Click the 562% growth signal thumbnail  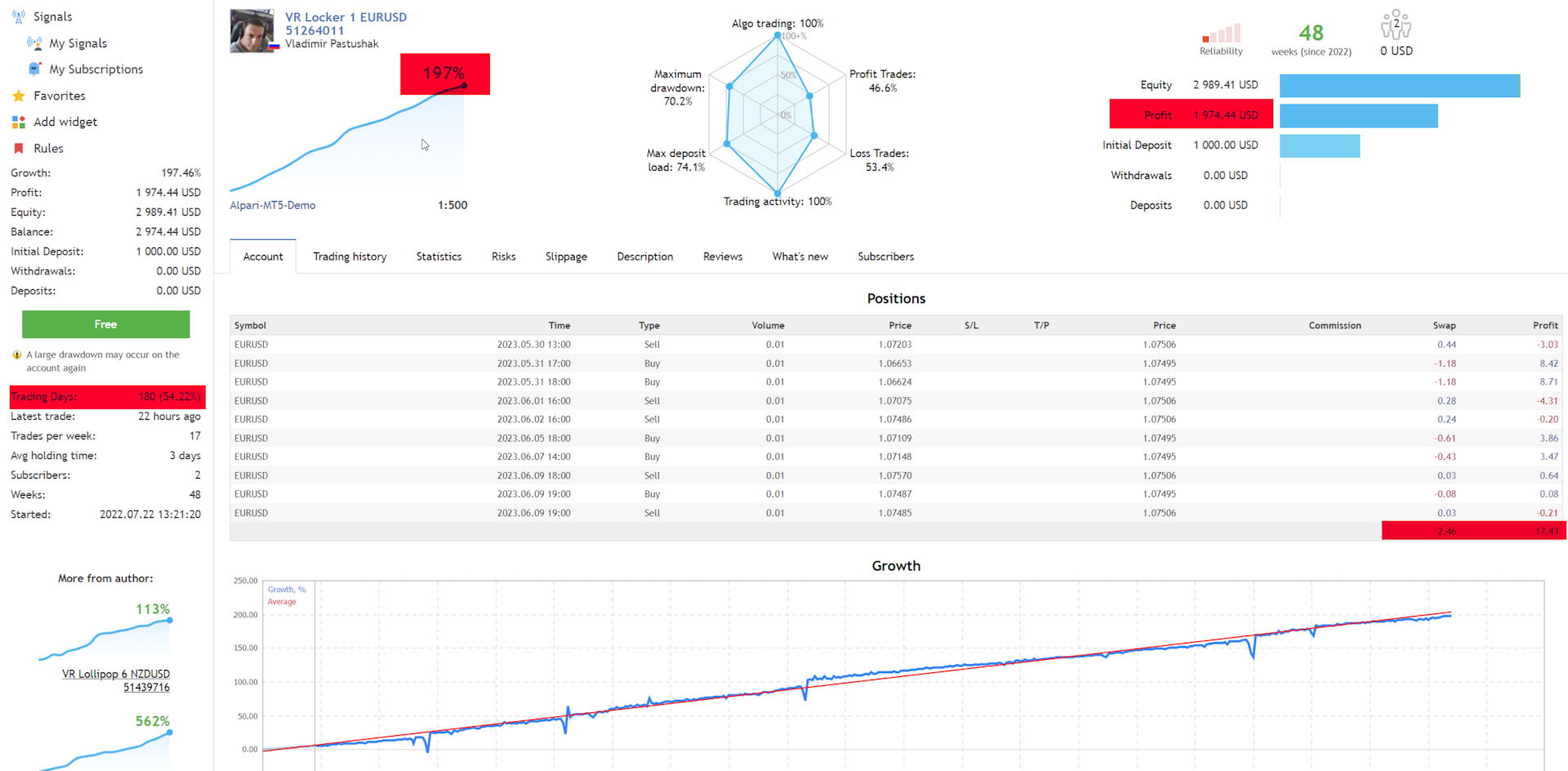[105, 742]
